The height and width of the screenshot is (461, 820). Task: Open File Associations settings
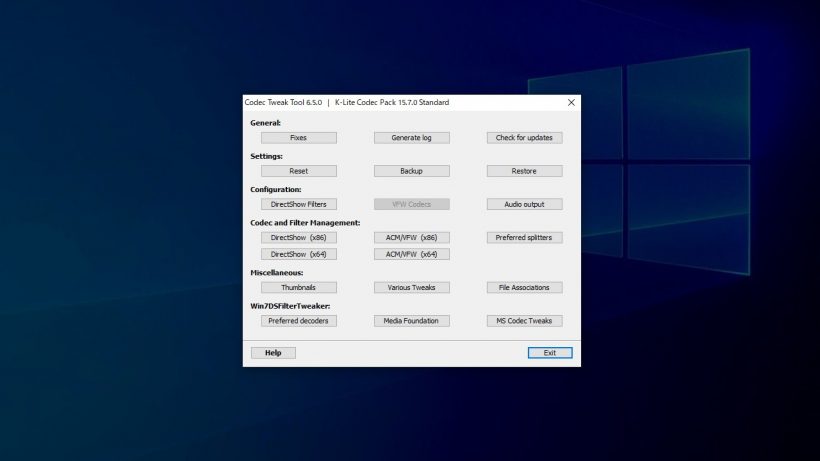coord(525,287)
